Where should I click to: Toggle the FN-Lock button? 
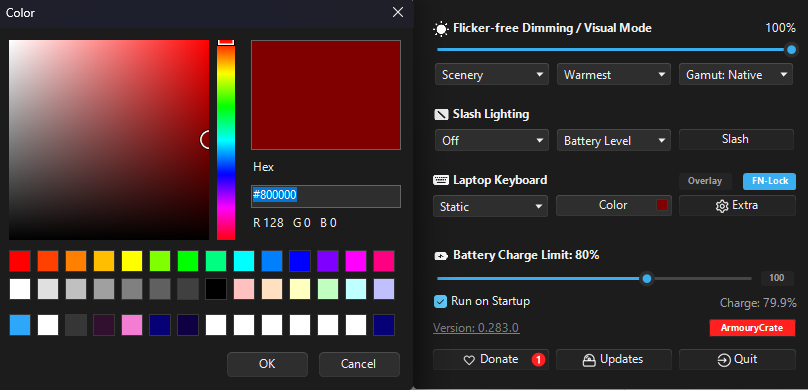click(769, 181)
